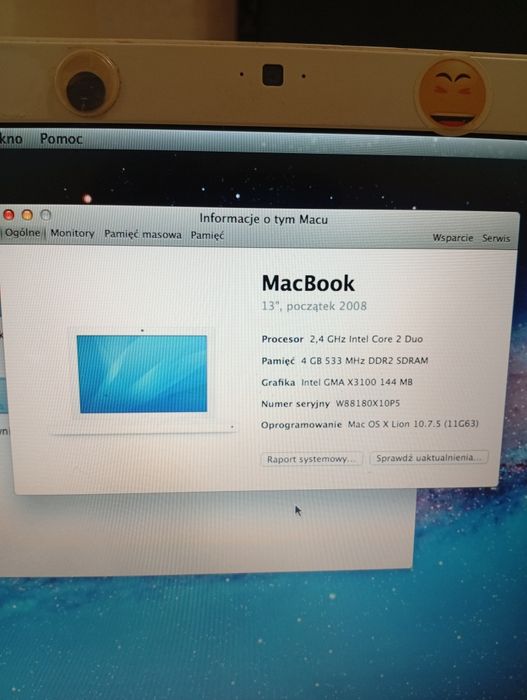Click the Serwis link
527x700 pixels.
[496, 238]
